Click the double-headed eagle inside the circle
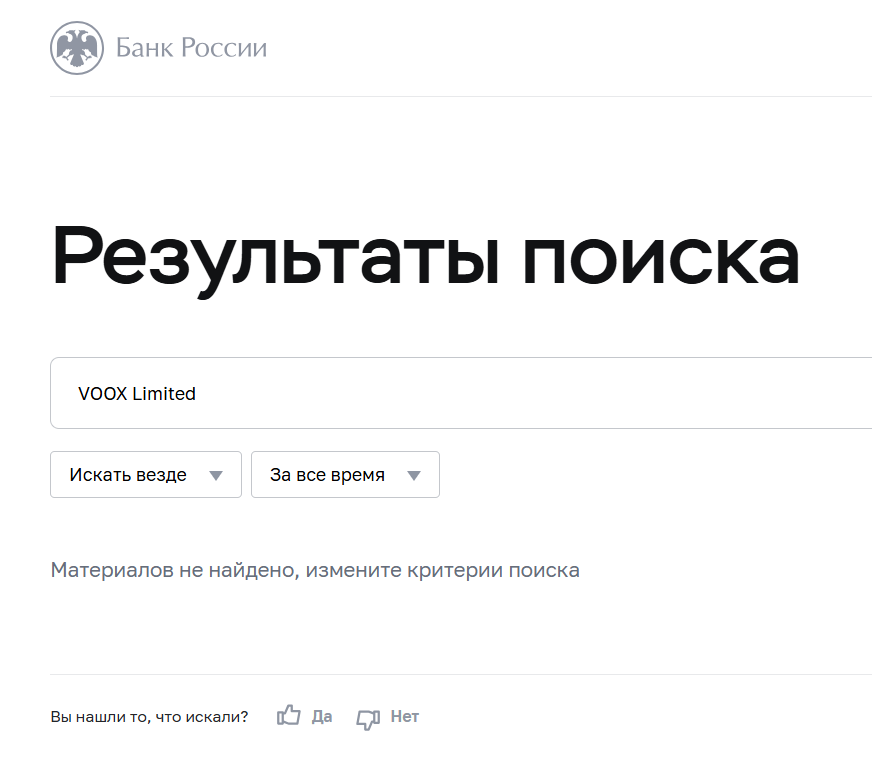The width and height of the screenshot is (872, 760). [x=75, y=47]
